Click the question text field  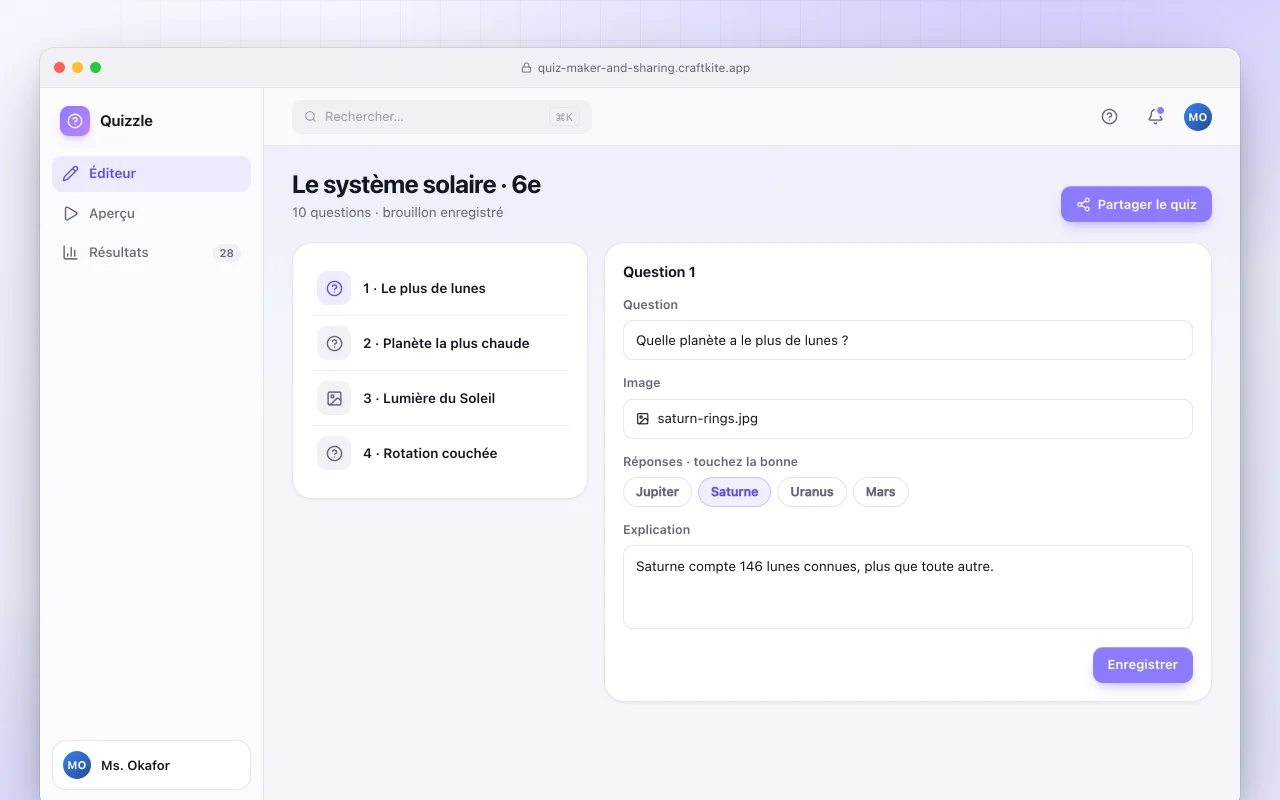(x=908, y=340)
